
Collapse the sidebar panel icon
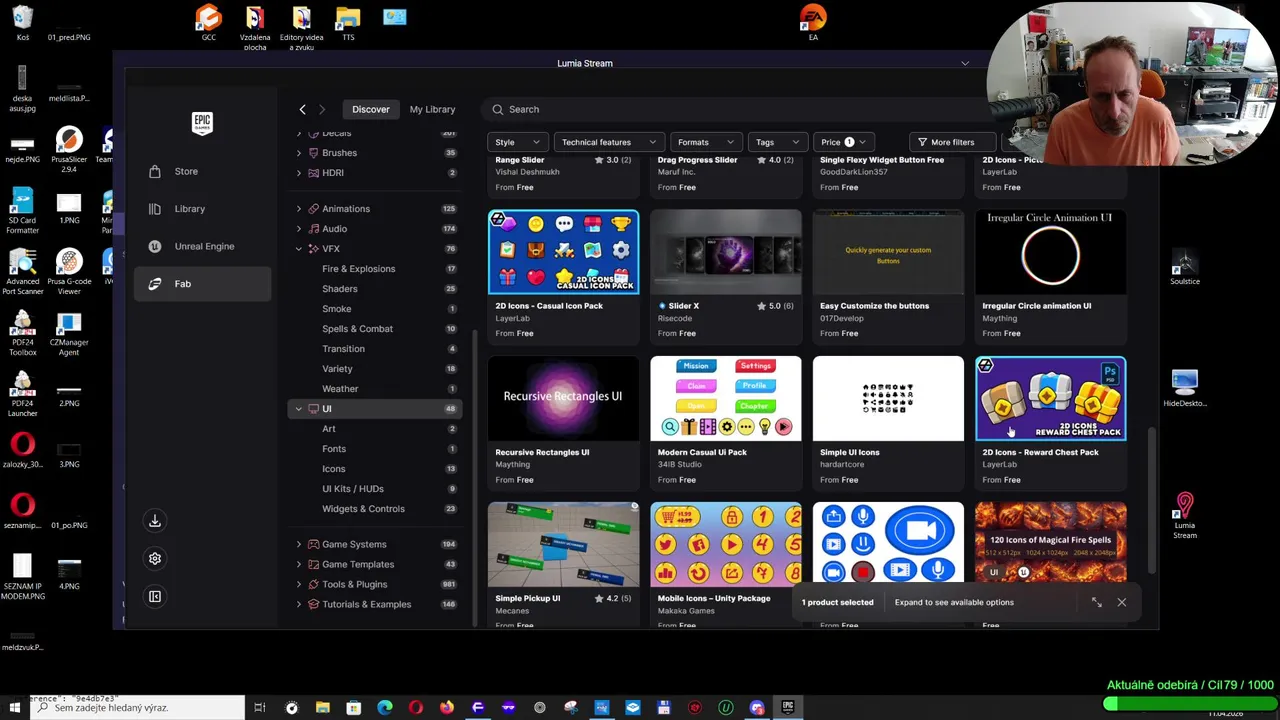coord(155,597)
